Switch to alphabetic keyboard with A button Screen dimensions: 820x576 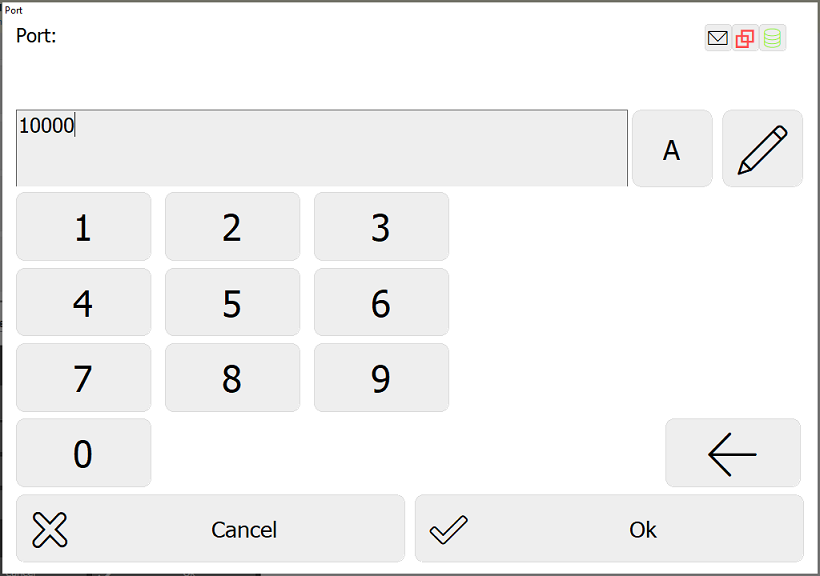coord(672,149)
